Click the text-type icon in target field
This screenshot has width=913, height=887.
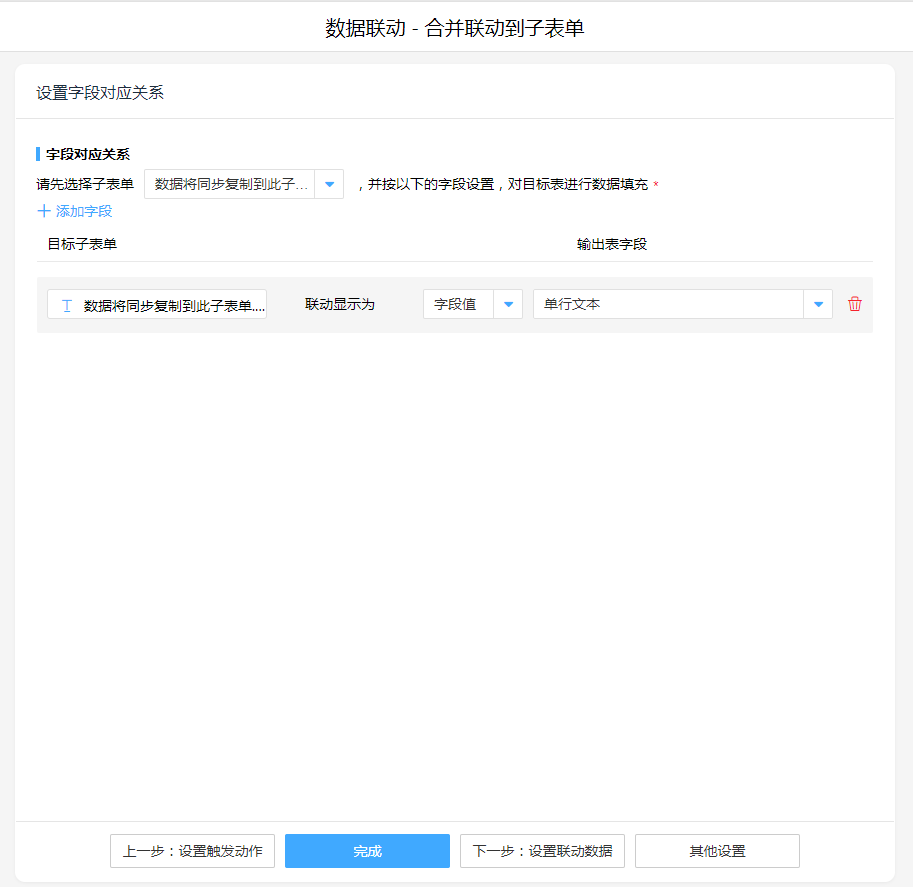pyautogui.click(x=66, y=305)
